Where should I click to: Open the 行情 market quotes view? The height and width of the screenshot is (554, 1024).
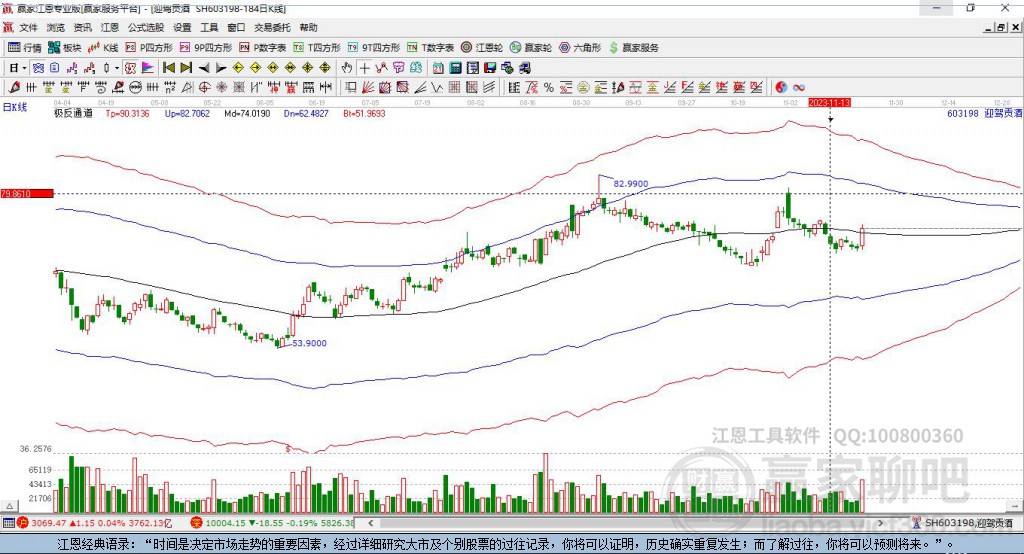[24, 48]
